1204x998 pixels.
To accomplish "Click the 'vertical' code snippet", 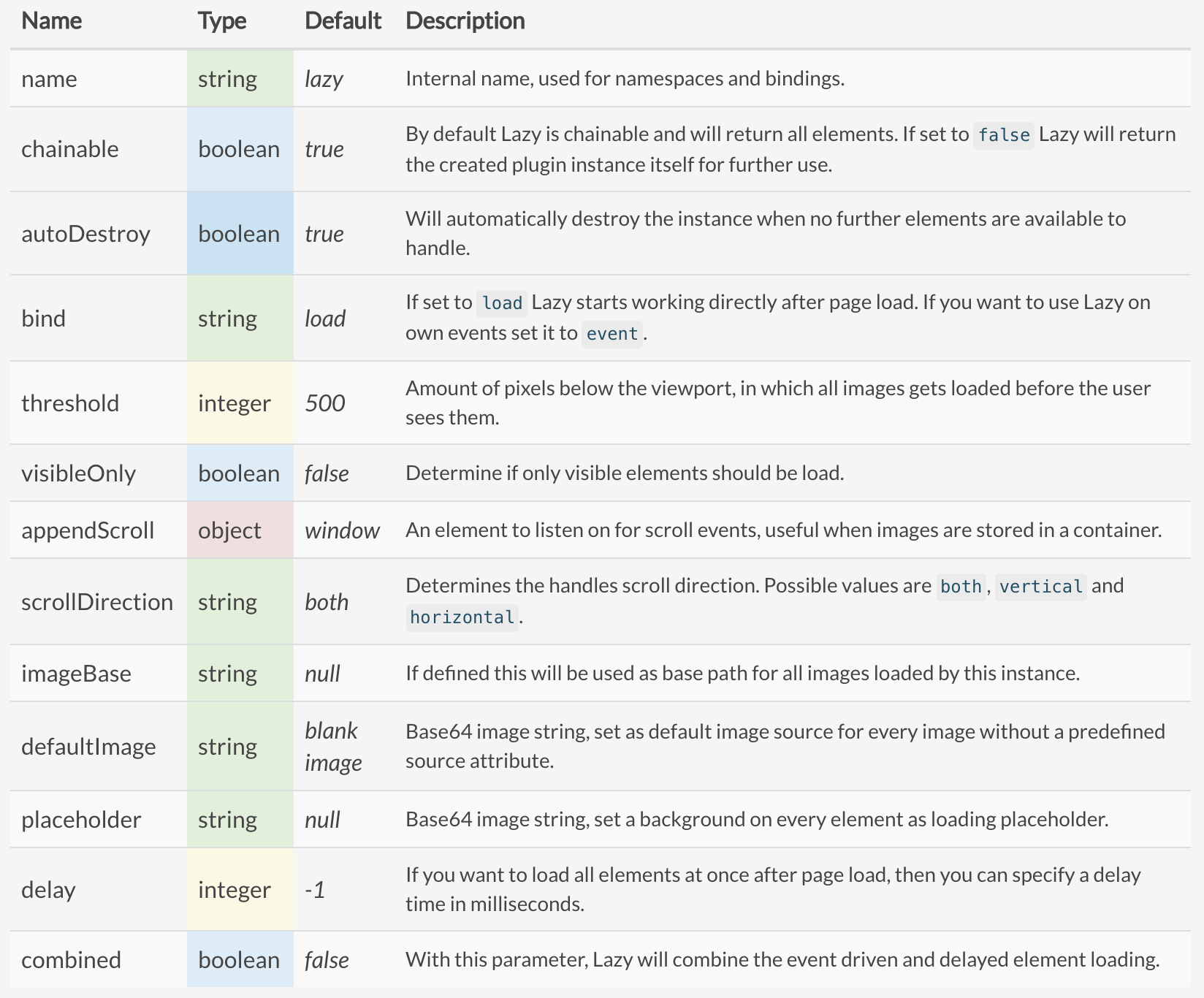I will click(x=1040, y=587).
